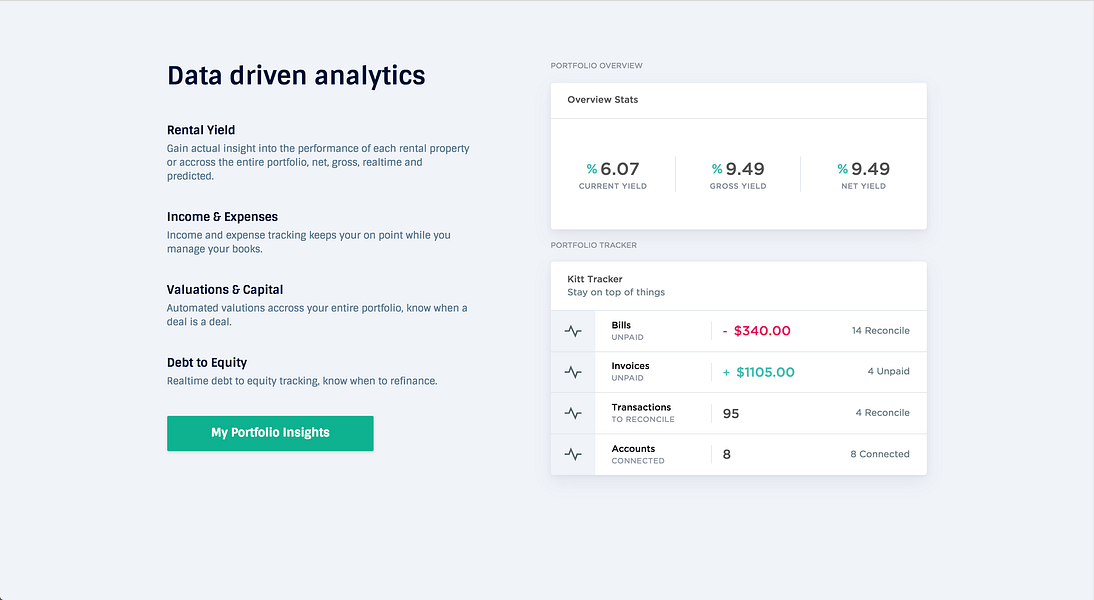The width and height of the screenshot is (1094, 600).
Task: Select the Invoices amount "+ $1105.00"
Action: [x=758, y=373]
